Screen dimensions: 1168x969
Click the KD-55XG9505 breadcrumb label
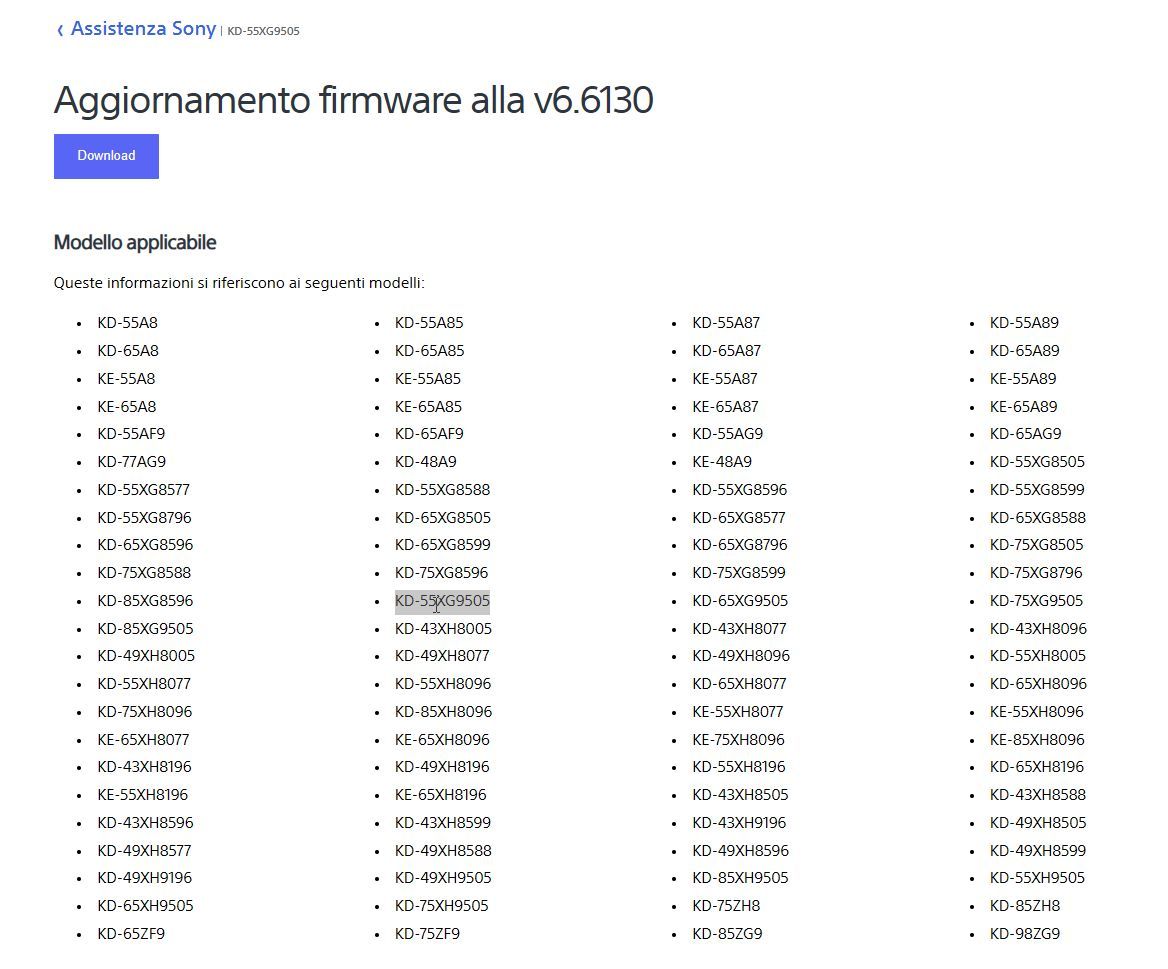click(263, 31)
